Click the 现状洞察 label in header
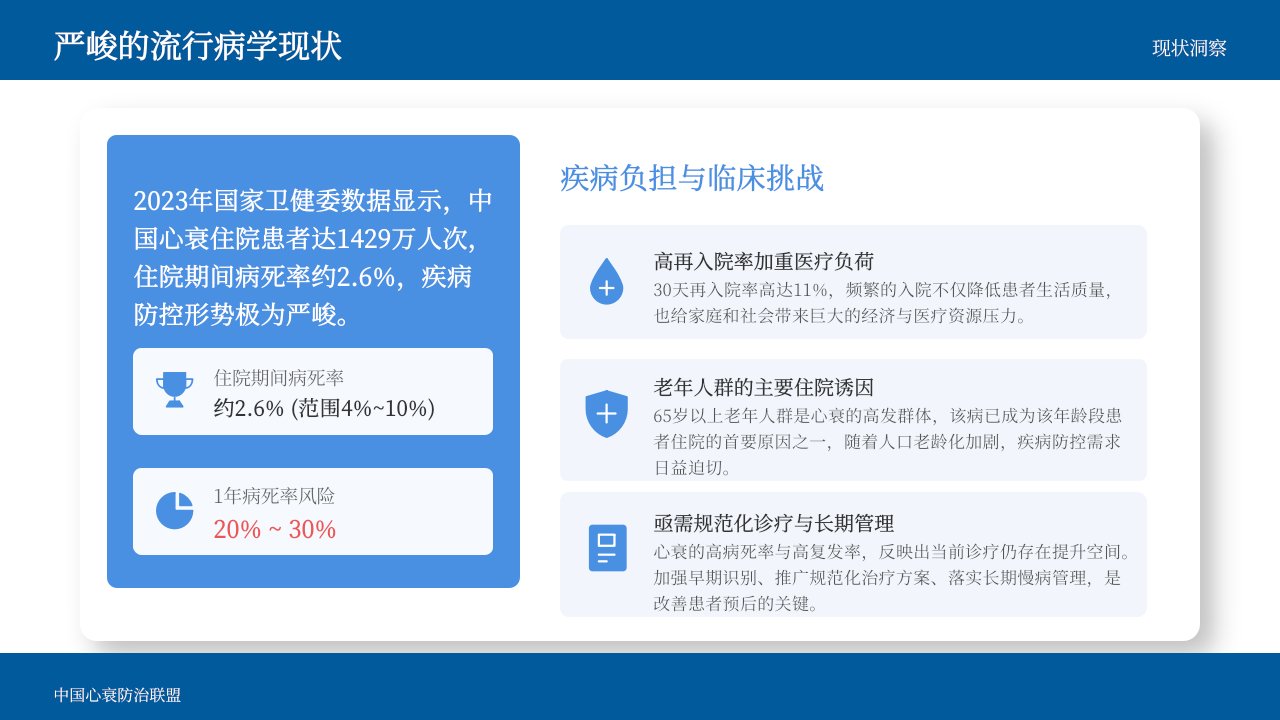The height and width of the screenshot is (720, 1280). (1189, 48)
